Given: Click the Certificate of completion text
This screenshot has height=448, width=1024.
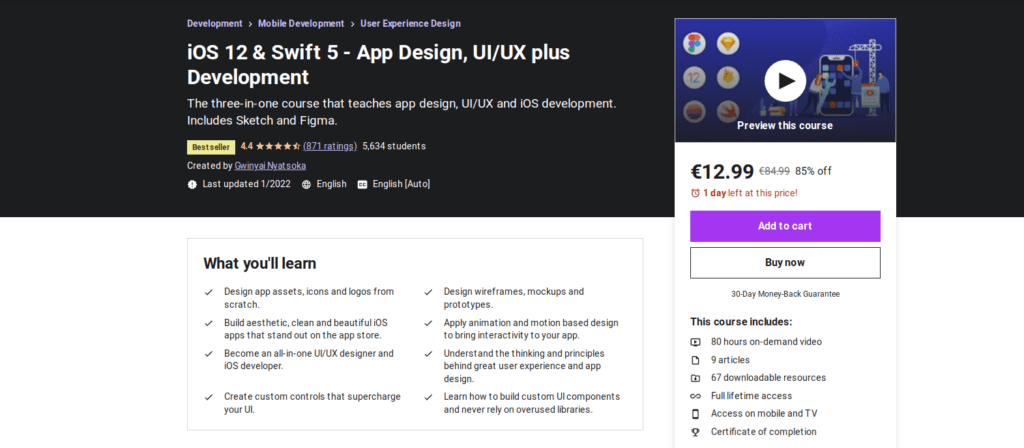Looking at the screenshot, I should tap(763, 432).
